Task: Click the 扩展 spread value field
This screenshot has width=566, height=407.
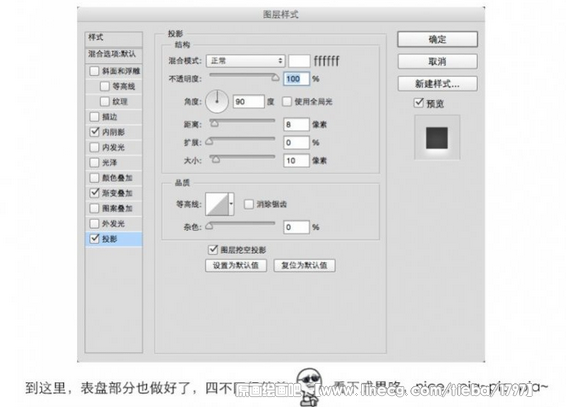Action: coord(296,143)
